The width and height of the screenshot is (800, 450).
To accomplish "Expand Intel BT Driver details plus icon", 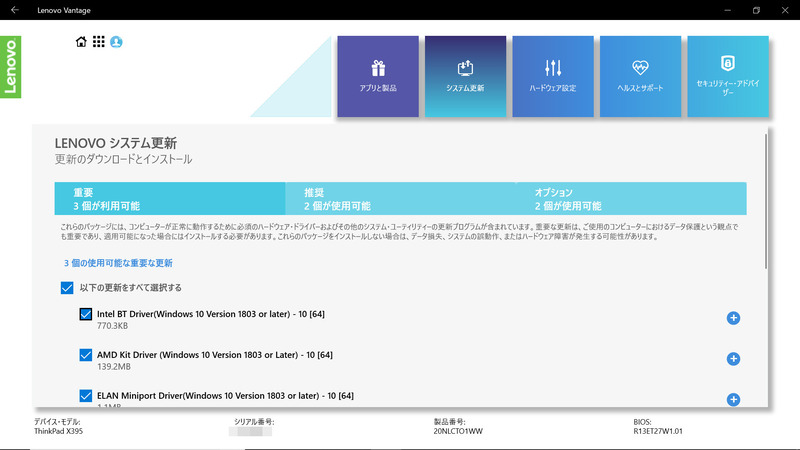I will (733, 318).
